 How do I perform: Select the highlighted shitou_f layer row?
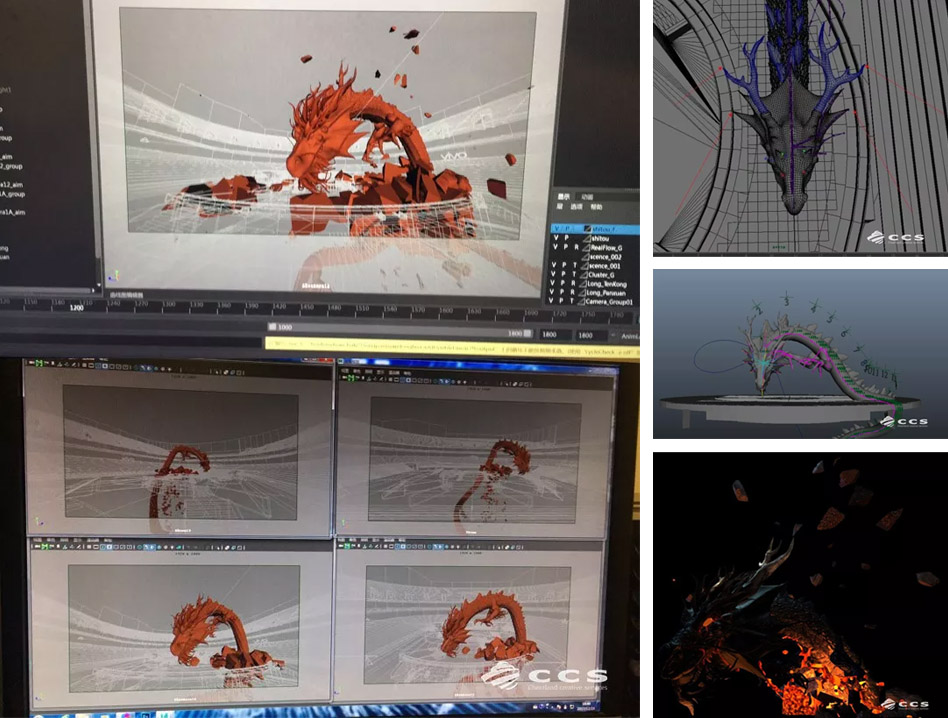595,229
